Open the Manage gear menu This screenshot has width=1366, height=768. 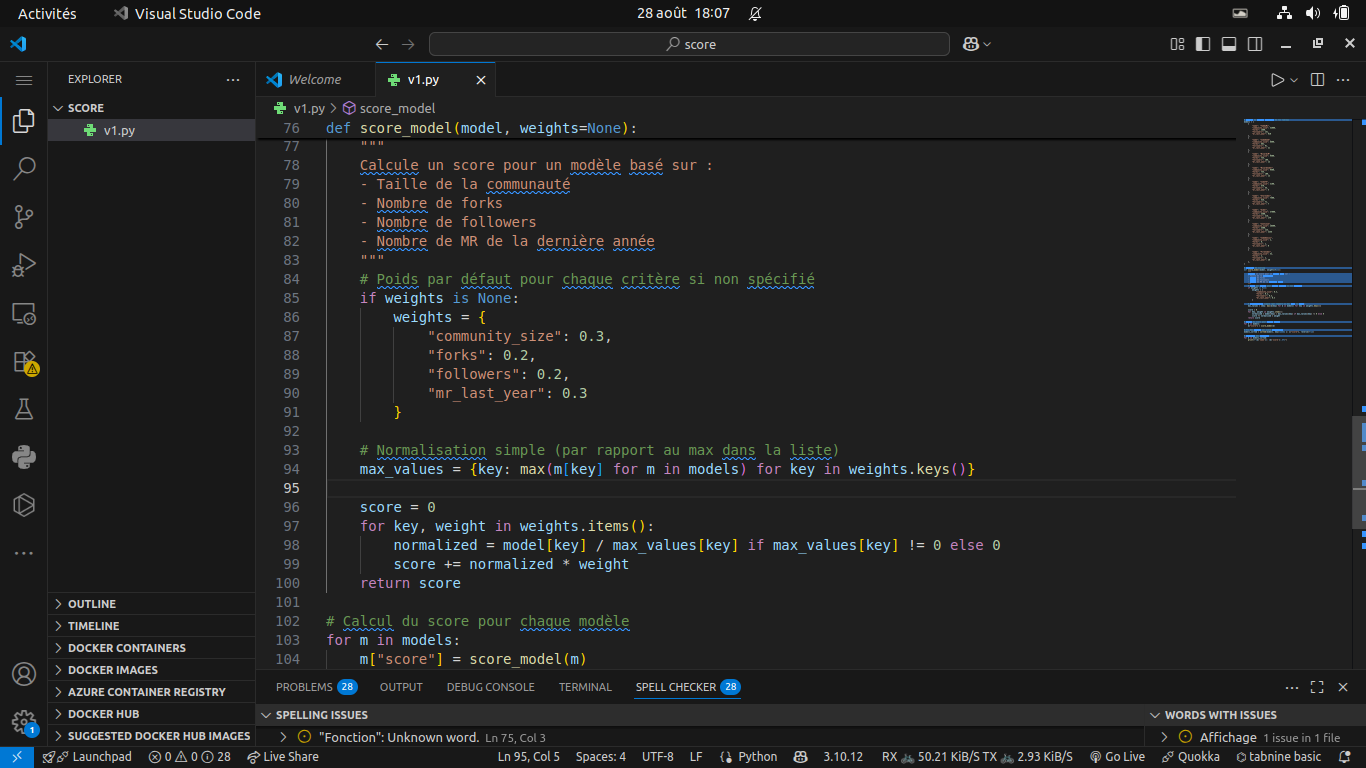(x=24, y=722)
